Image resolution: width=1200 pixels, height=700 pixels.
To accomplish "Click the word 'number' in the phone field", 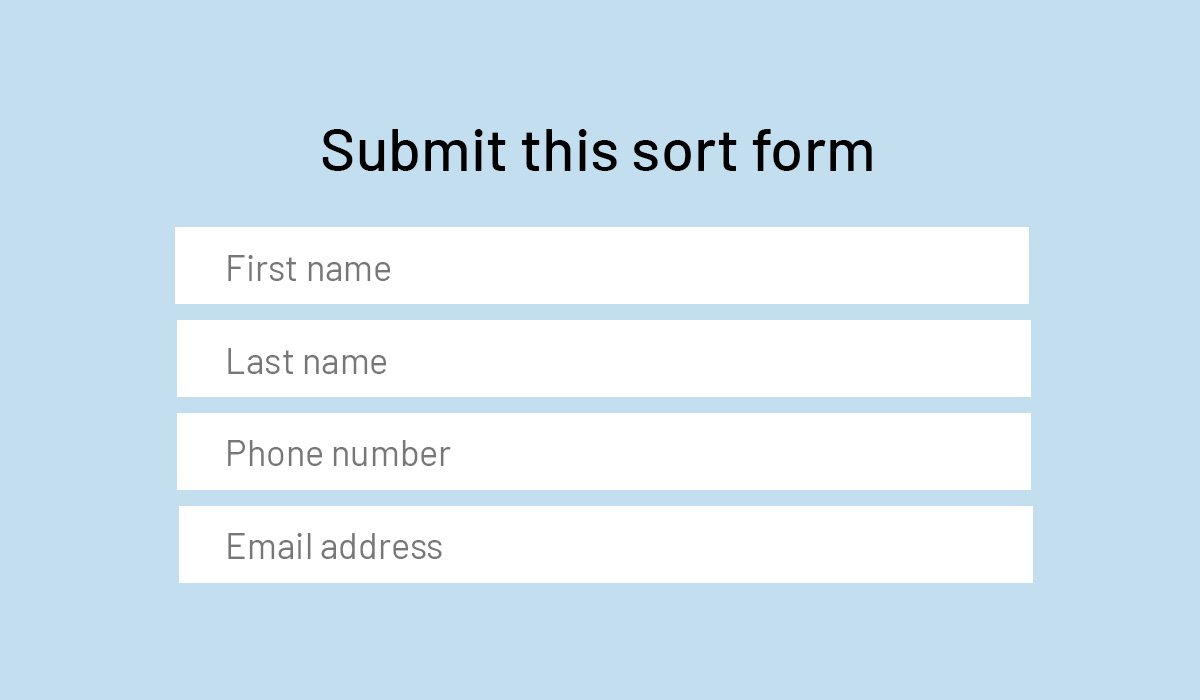I will [x=391, y=454].
